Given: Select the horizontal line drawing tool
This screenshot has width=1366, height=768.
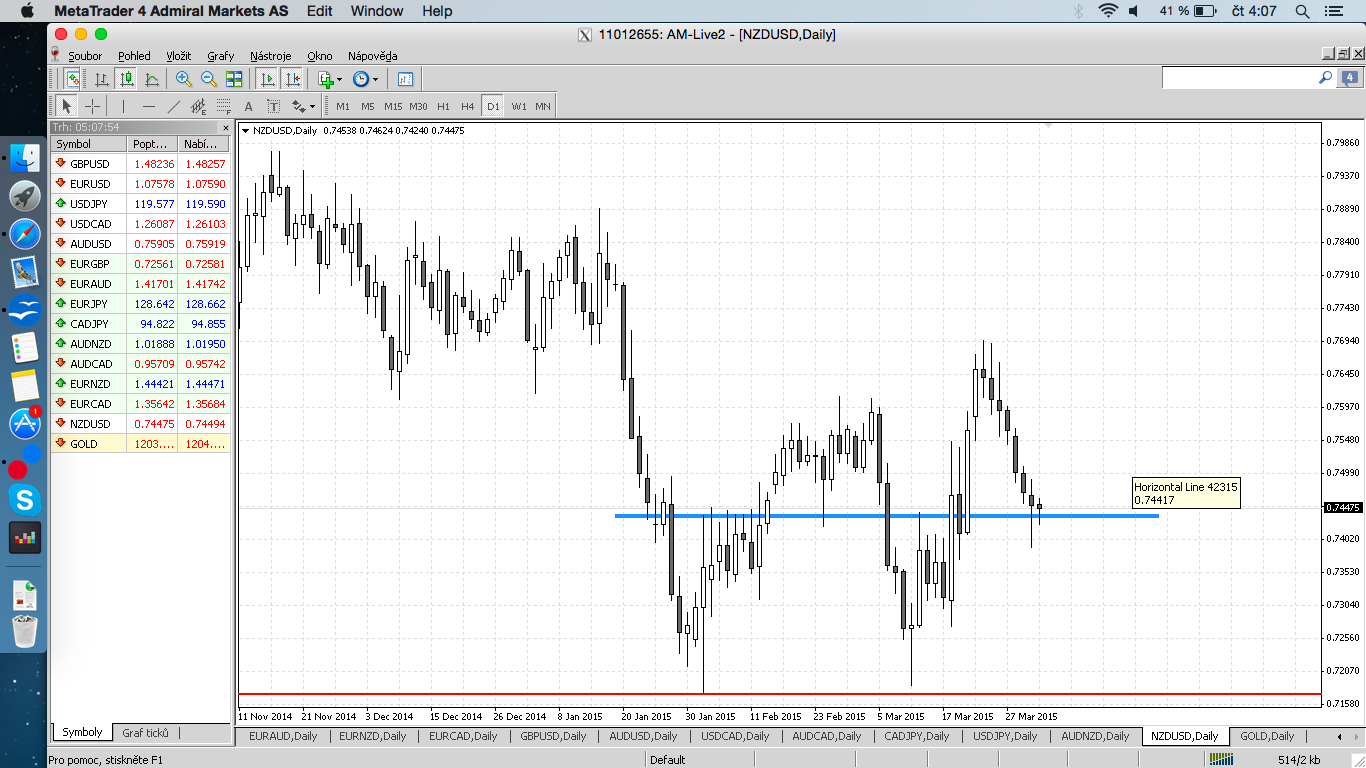Looking at the screenshot, I should pyautogui.click(x=149, y=106).
